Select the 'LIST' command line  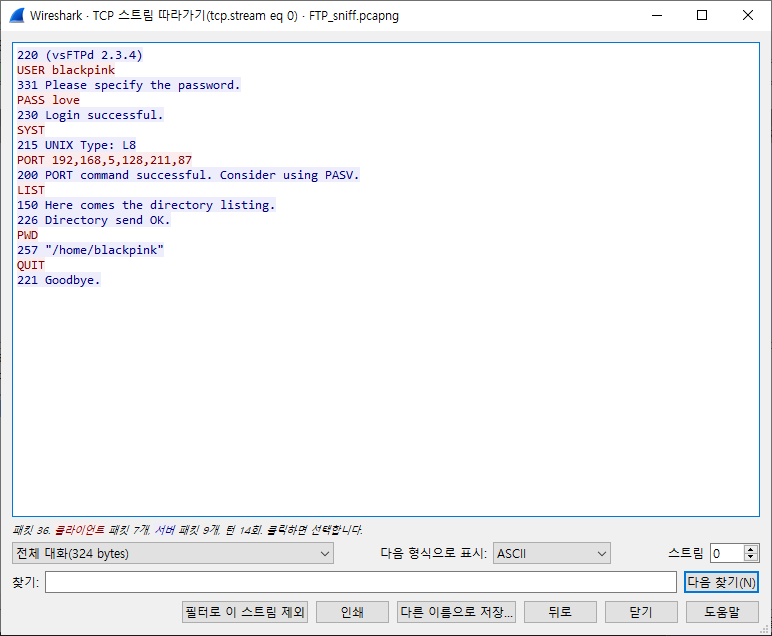31,190
